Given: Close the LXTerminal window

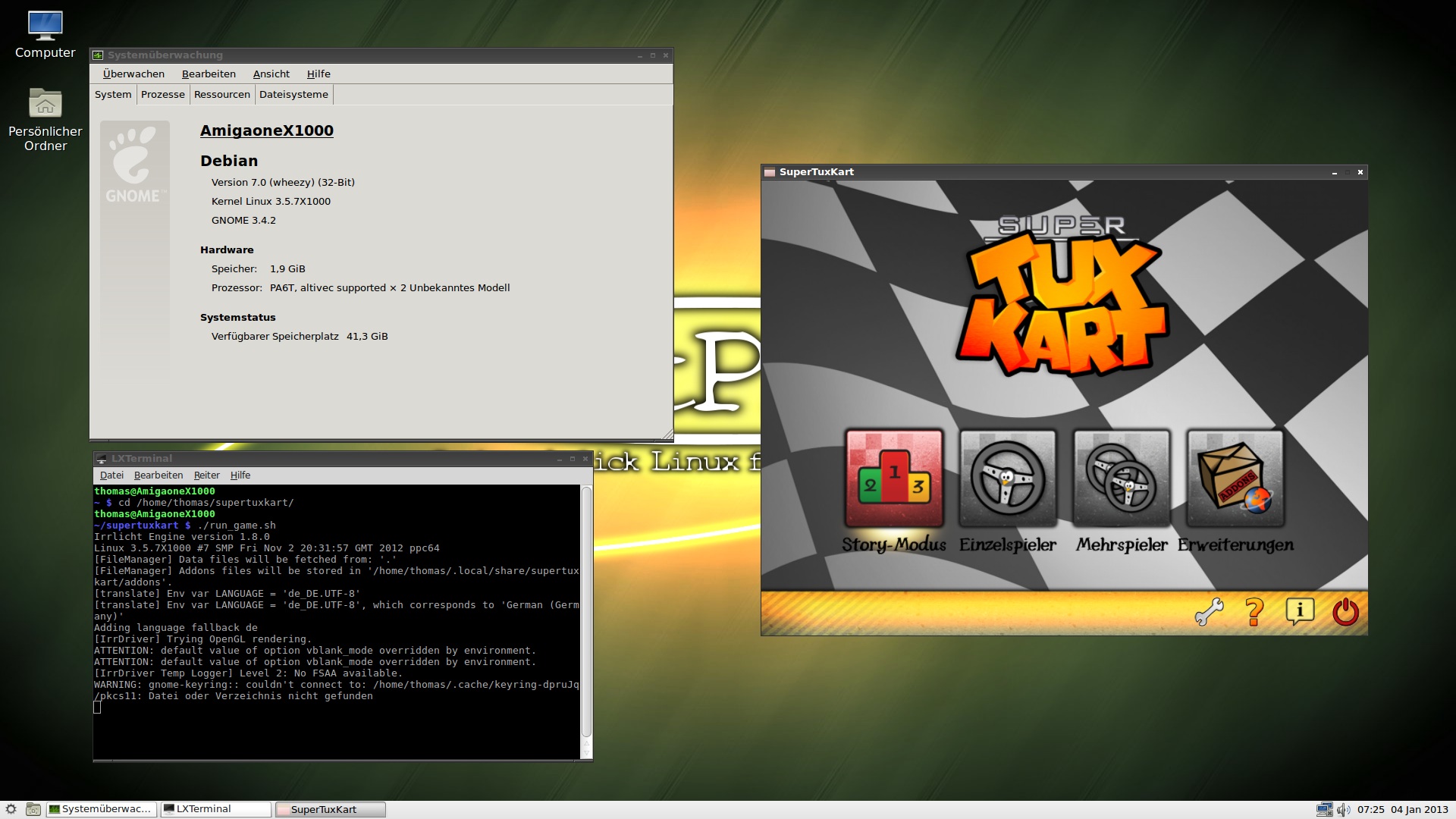Looking at the screenshot, I should 585,459.
